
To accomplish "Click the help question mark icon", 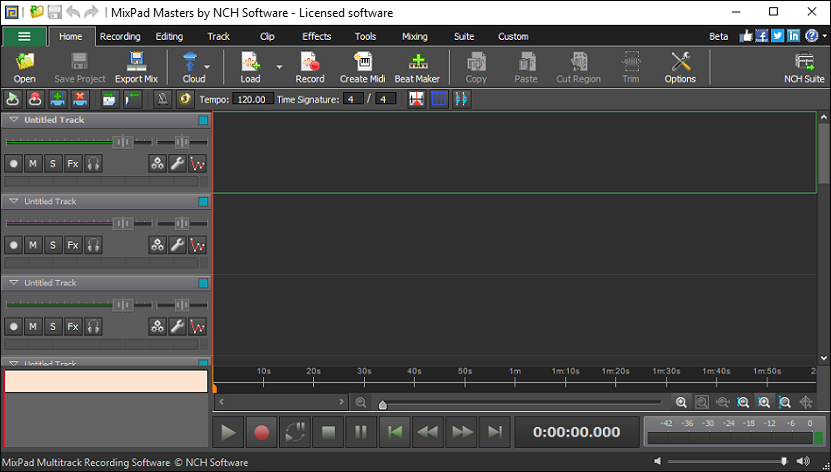I will pyautogui.click(x=811, y=36).
